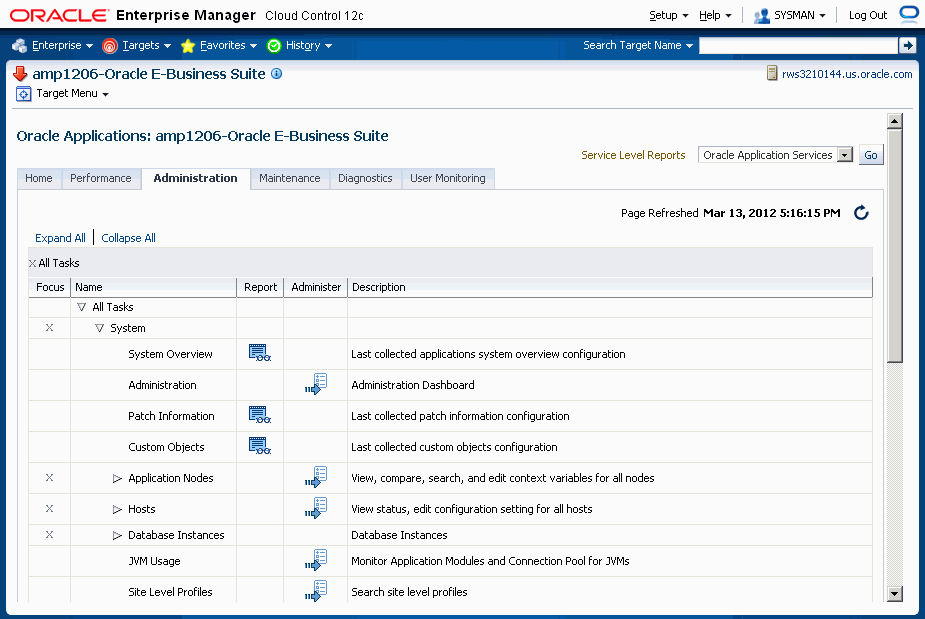Switch to the Maintenance tab

(x=290, y=178)
